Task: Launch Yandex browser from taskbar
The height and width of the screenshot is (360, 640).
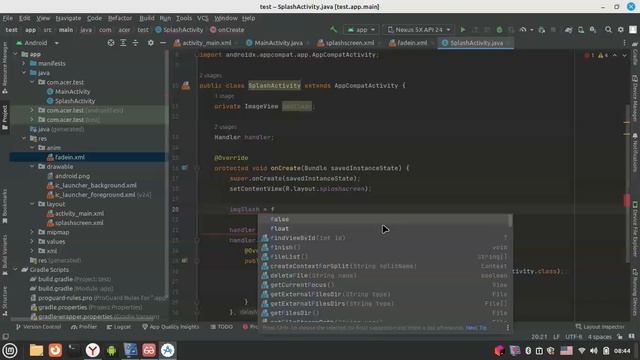Action: click(93, 350)
